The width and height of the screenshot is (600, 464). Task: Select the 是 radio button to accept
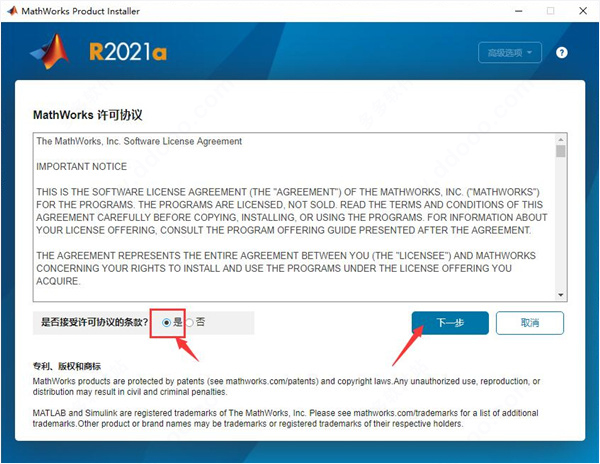tap(166, 323)
